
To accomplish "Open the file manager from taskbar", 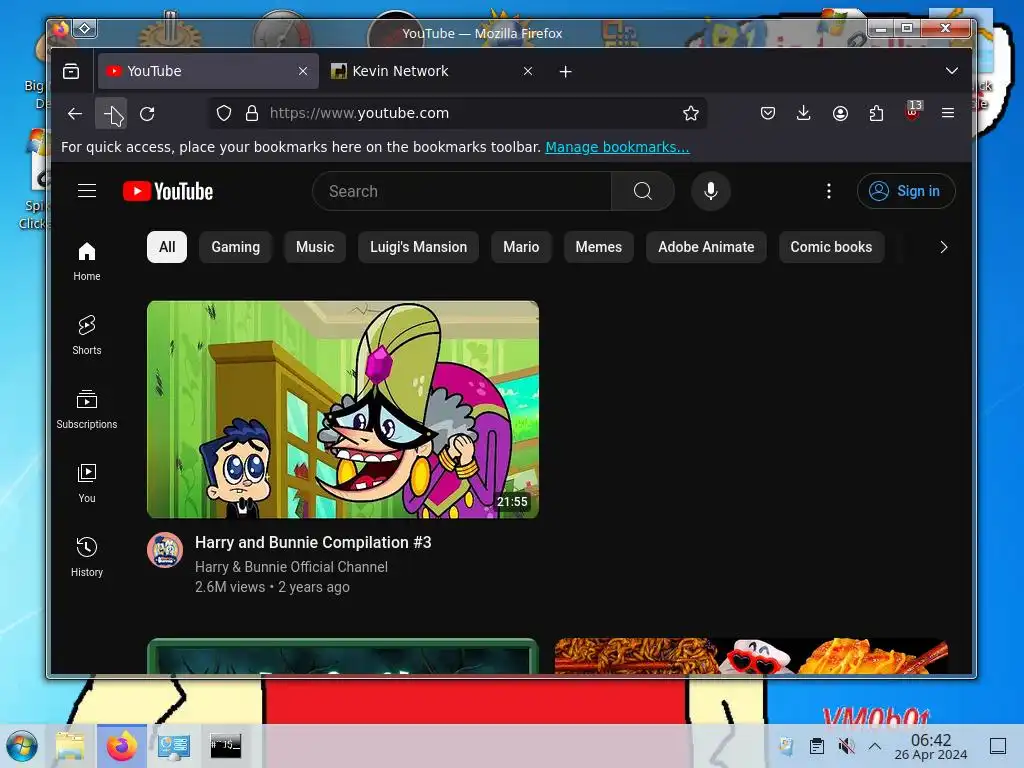I will pos(70,746).
